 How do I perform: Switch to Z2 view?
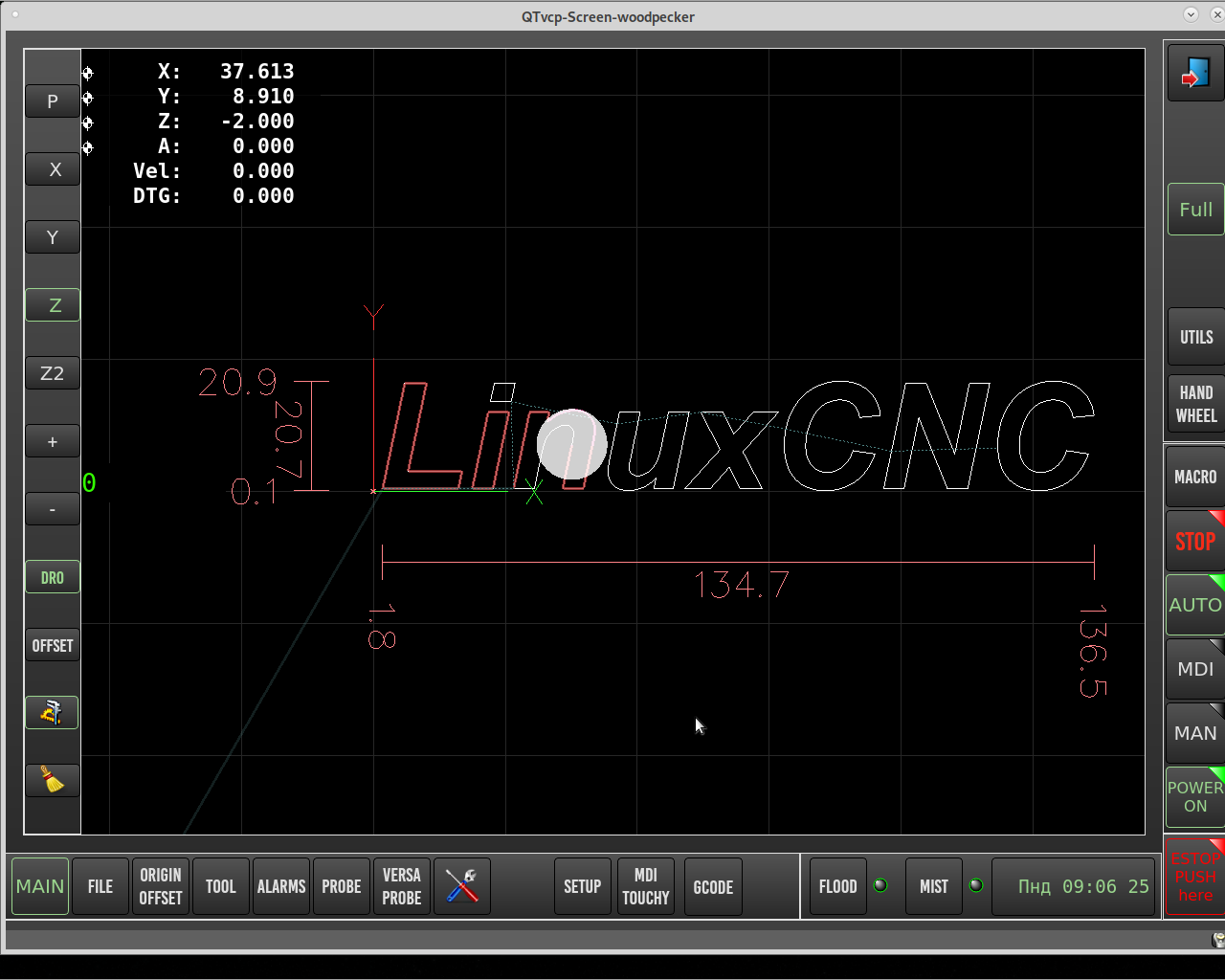click(53, 373)
